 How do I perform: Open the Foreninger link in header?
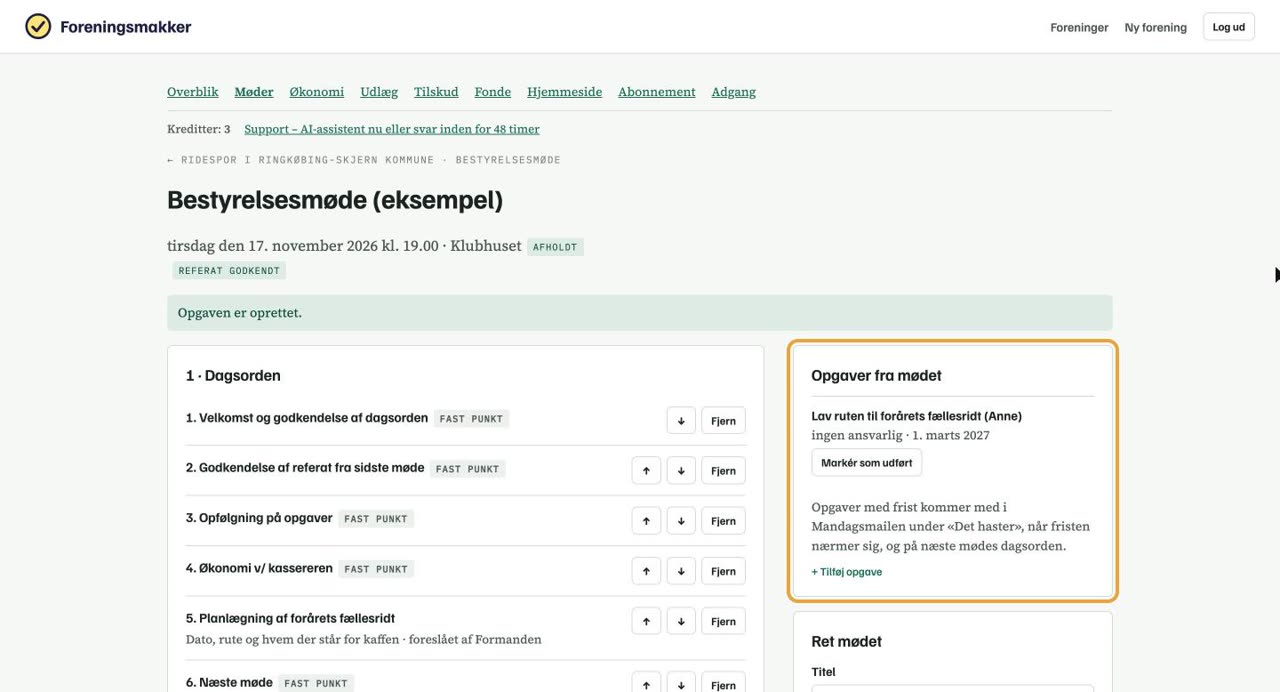tap(1079, 28)
